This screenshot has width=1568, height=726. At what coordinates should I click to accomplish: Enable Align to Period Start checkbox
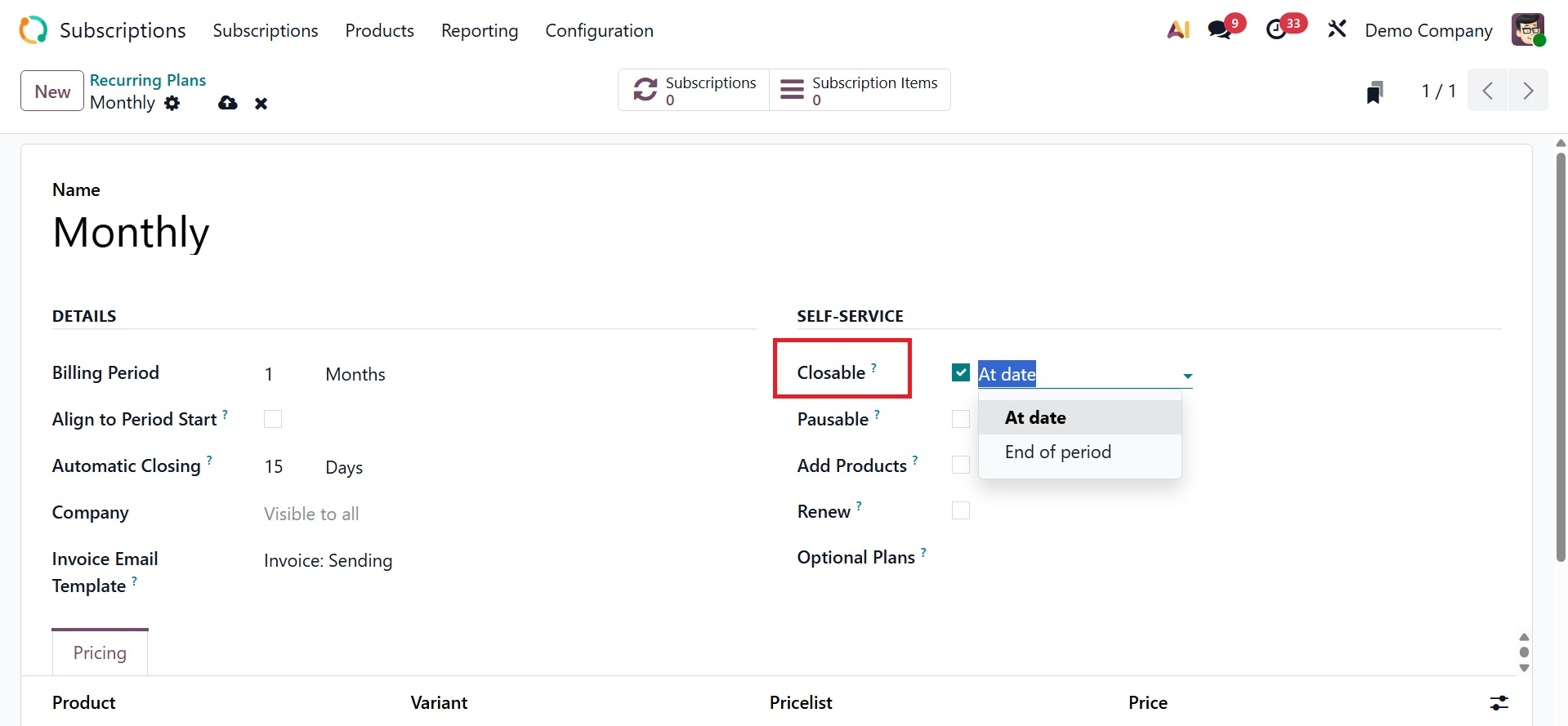(273, 419)
